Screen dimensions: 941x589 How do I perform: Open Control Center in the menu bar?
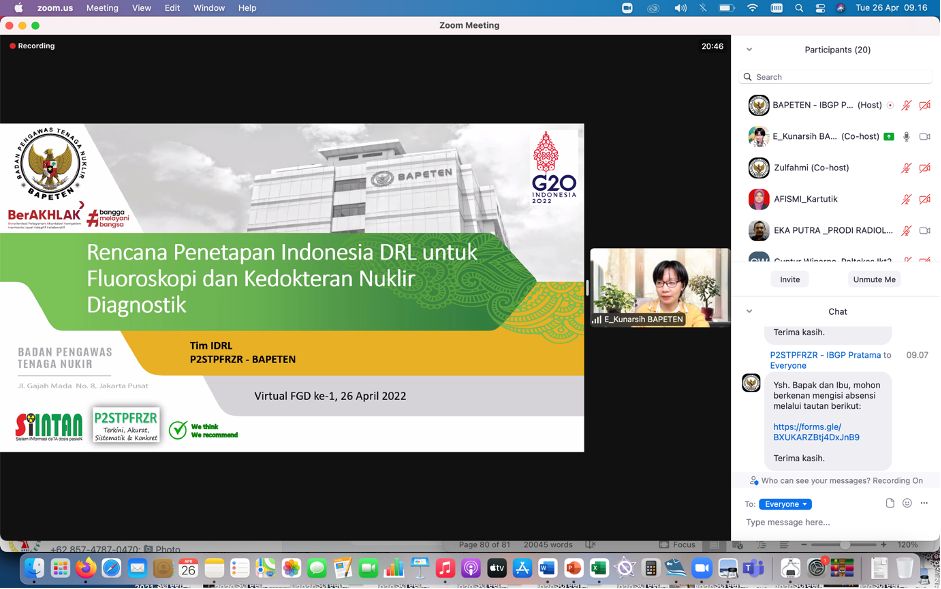[820, 8]
